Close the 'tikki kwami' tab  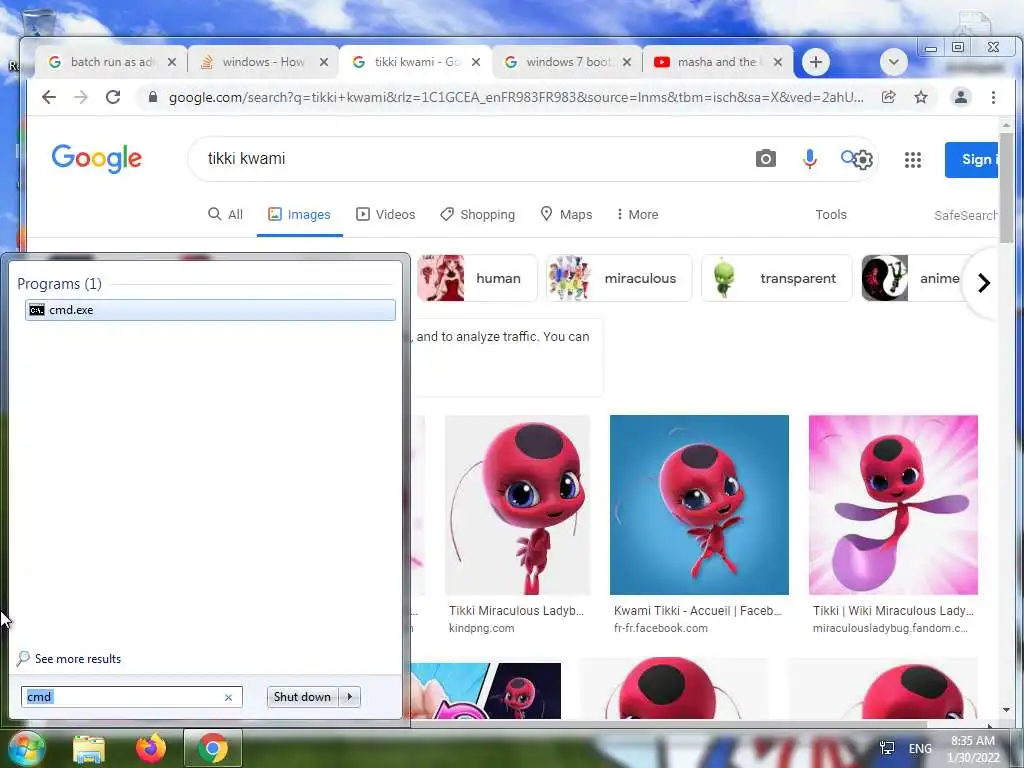(x=476, y=62)
